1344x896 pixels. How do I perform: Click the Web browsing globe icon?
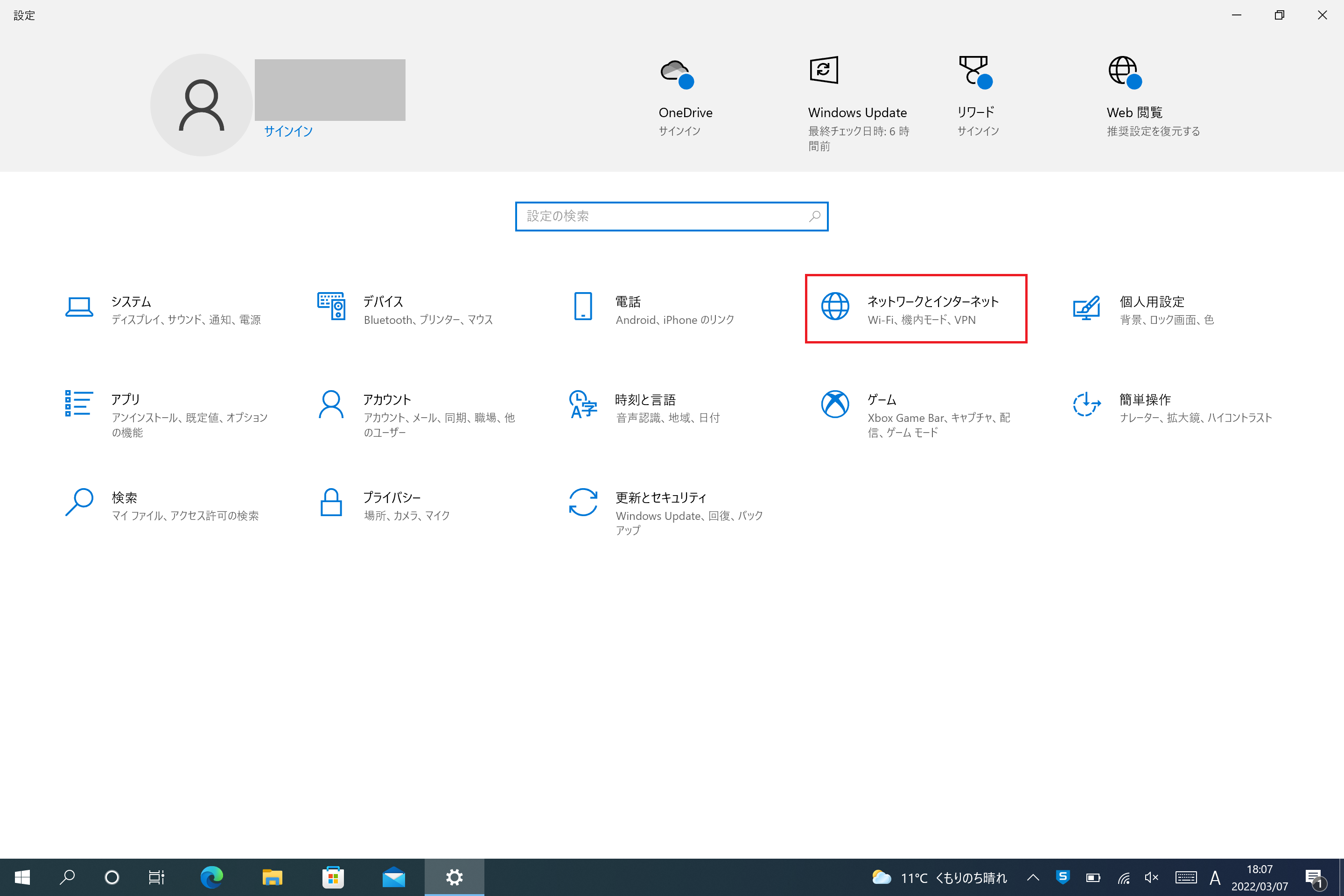[1125, 72]
